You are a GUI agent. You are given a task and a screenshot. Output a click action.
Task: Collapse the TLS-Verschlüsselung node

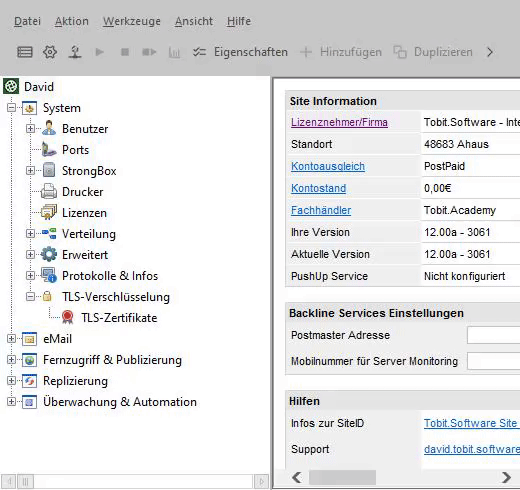point(30,297)
